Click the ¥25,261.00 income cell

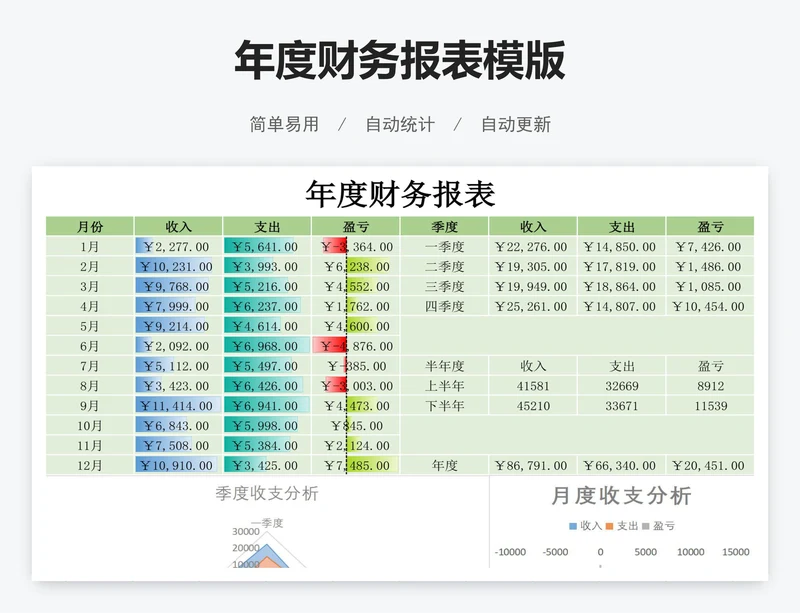point(533,306)
